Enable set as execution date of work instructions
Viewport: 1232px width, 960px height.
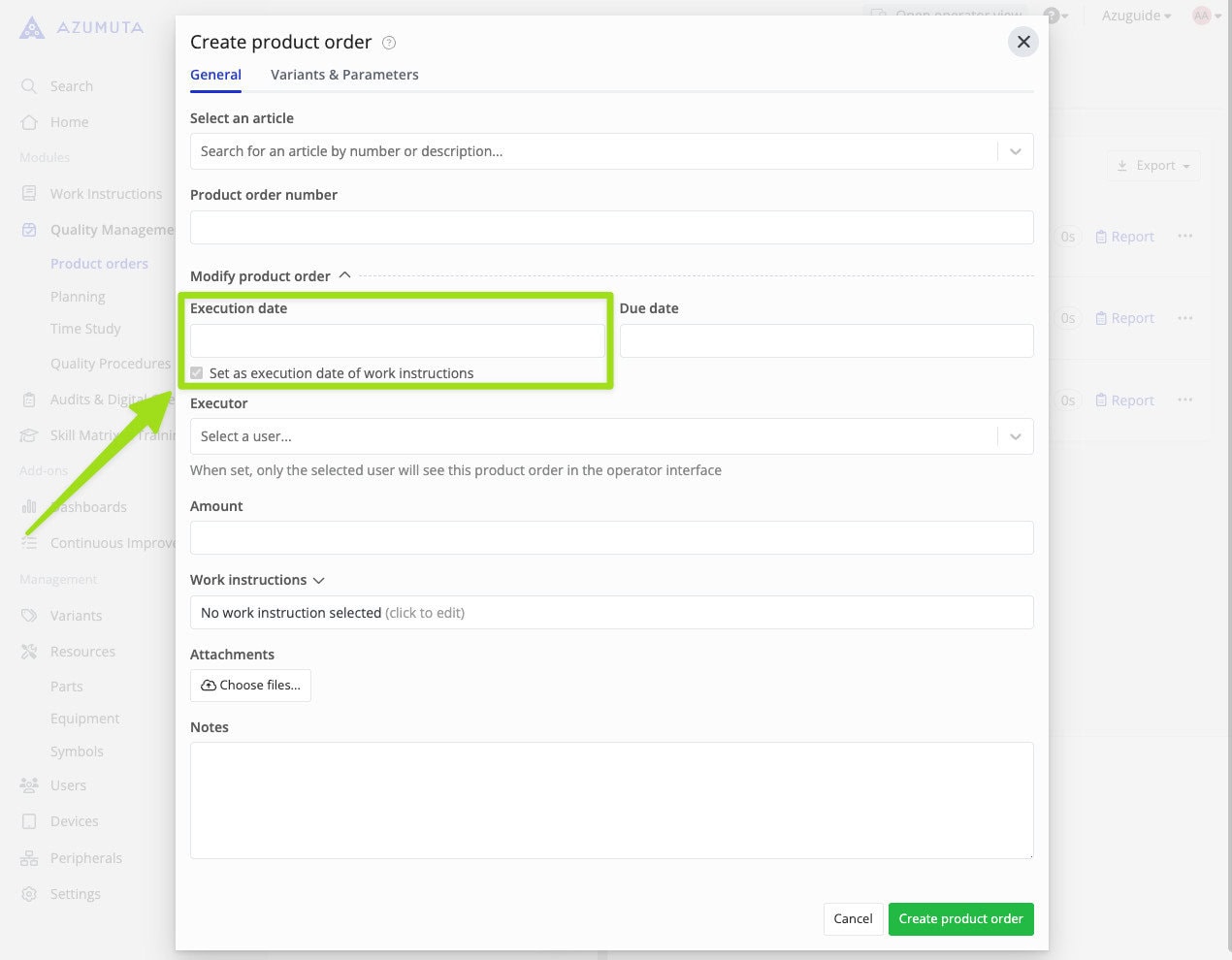[197, 372]
